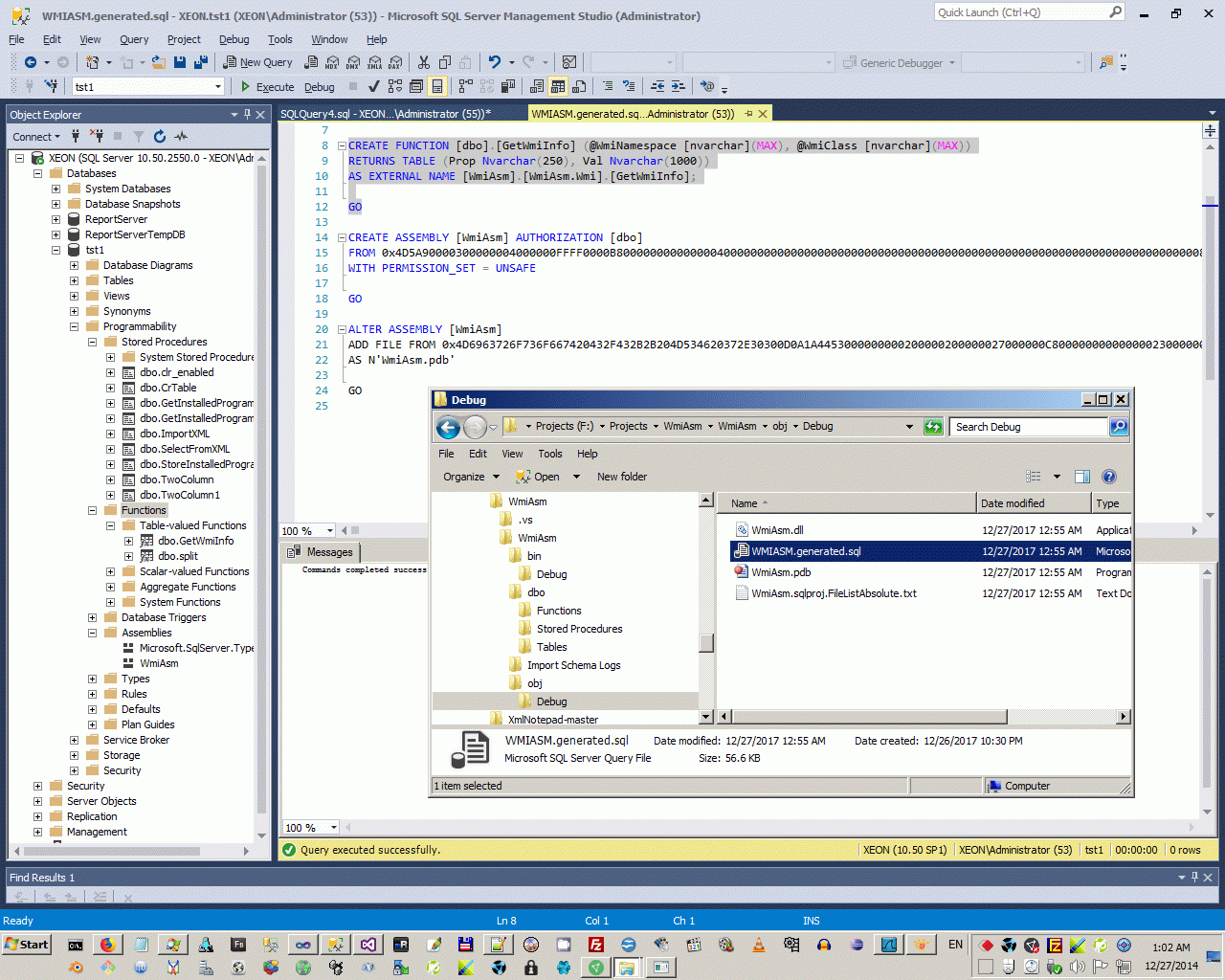Click Increase Indent icon
The width and height of the screenshot is (1225, 980).
(x=679, y=86)
